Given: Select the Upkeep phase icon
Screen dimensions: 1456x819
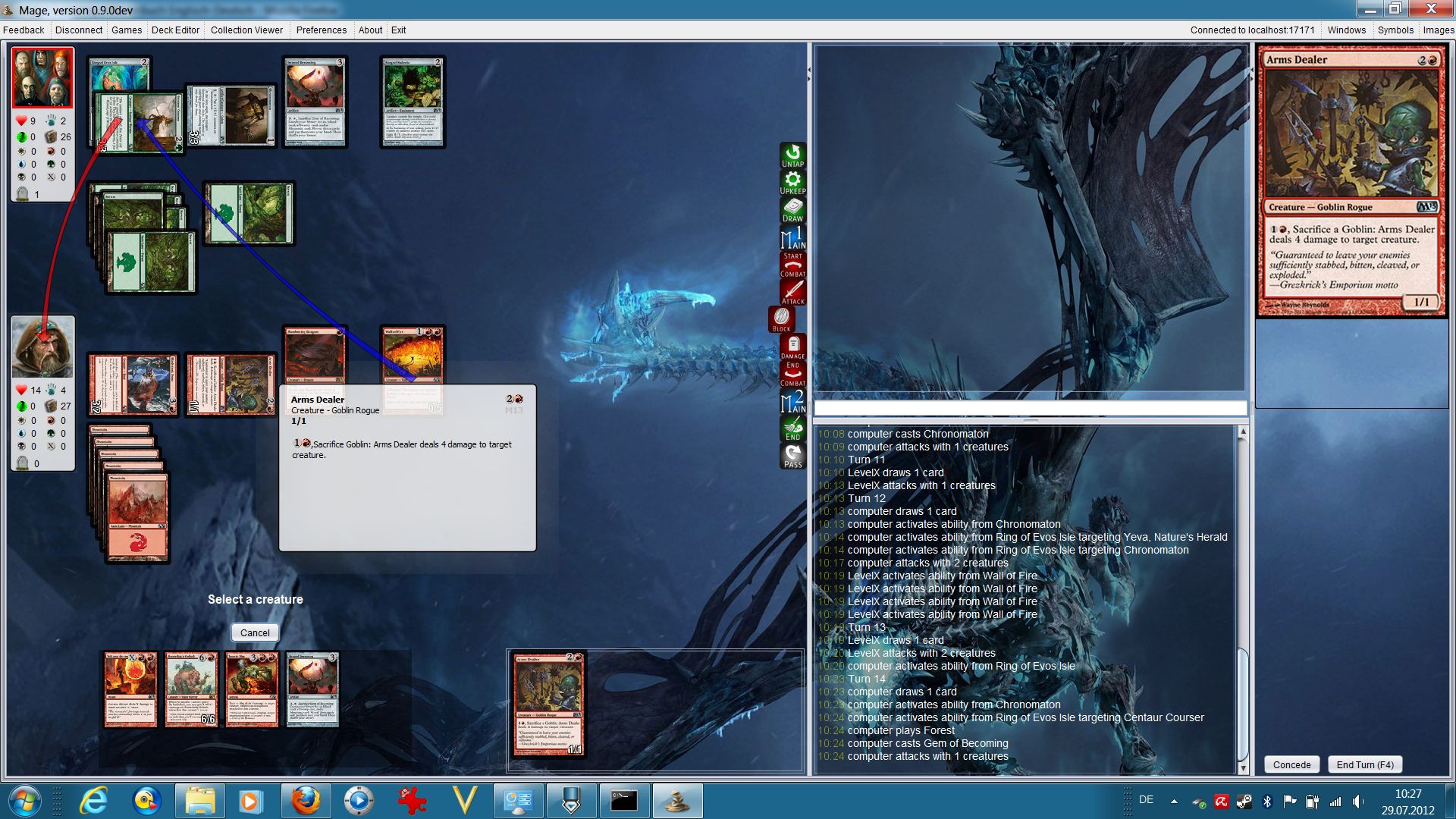Looking at the screenshot, I should pyautogui.click(x=792, y=182).
